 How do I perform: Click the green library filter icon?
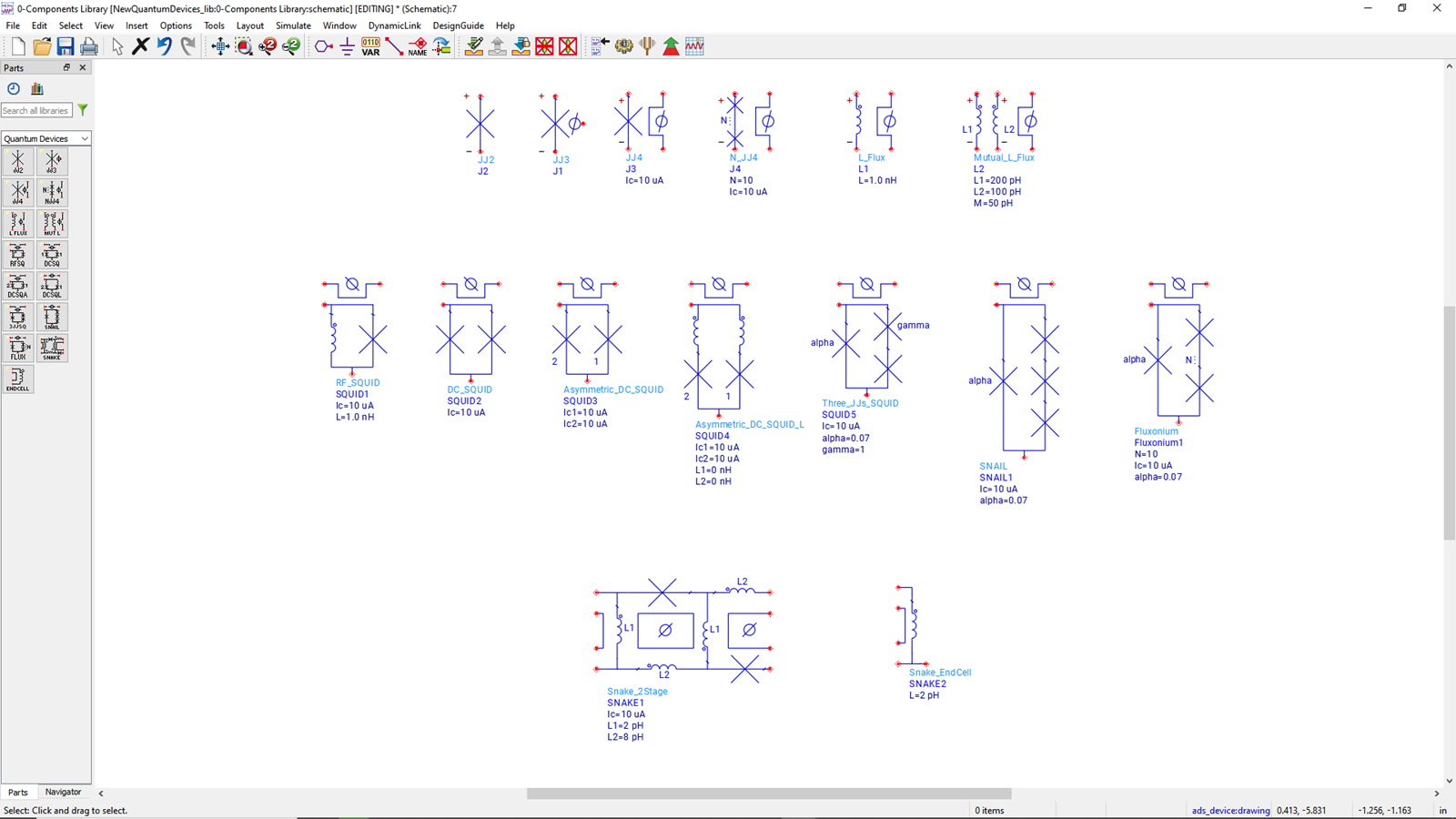pos(82,109)
